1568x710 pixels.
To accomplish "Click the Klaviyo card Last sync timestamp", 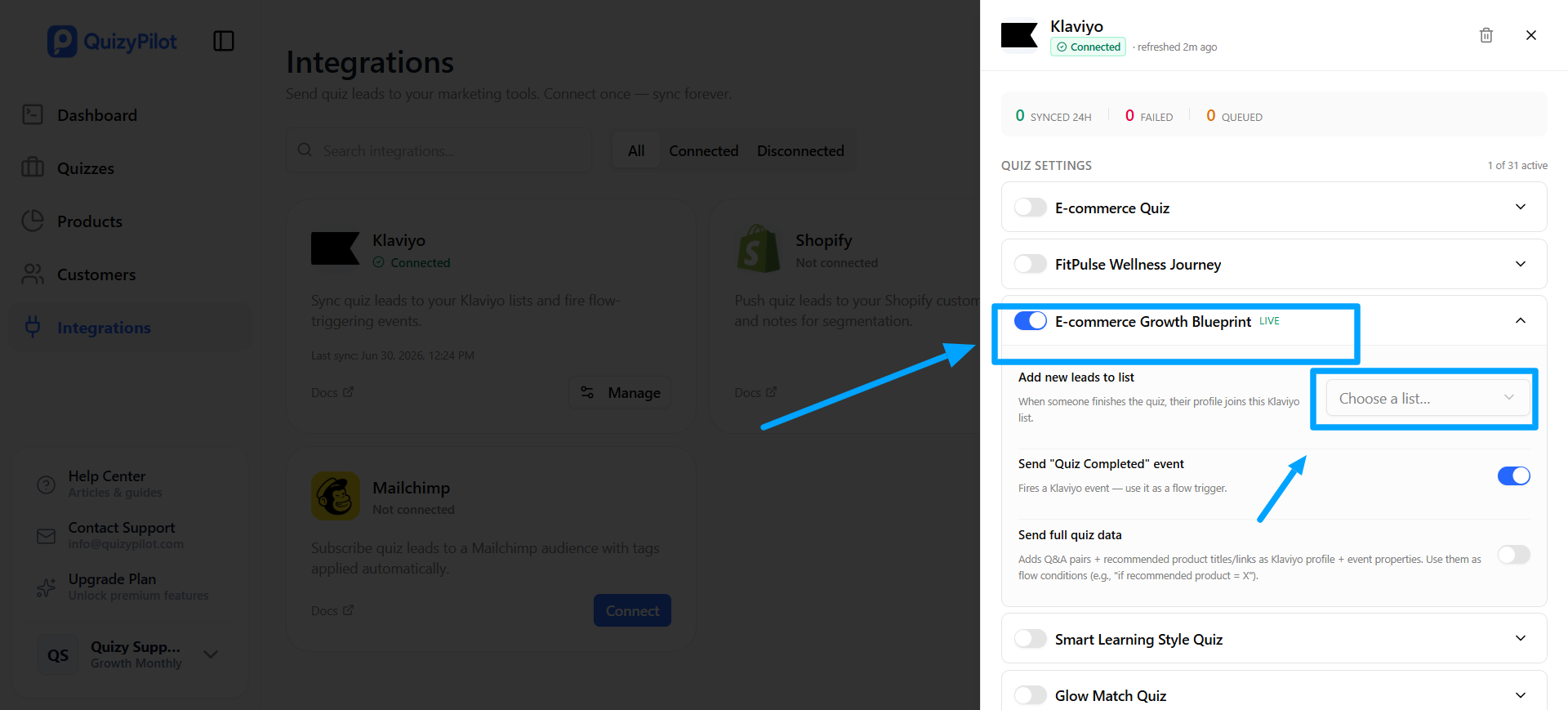I will pos(393,355).
